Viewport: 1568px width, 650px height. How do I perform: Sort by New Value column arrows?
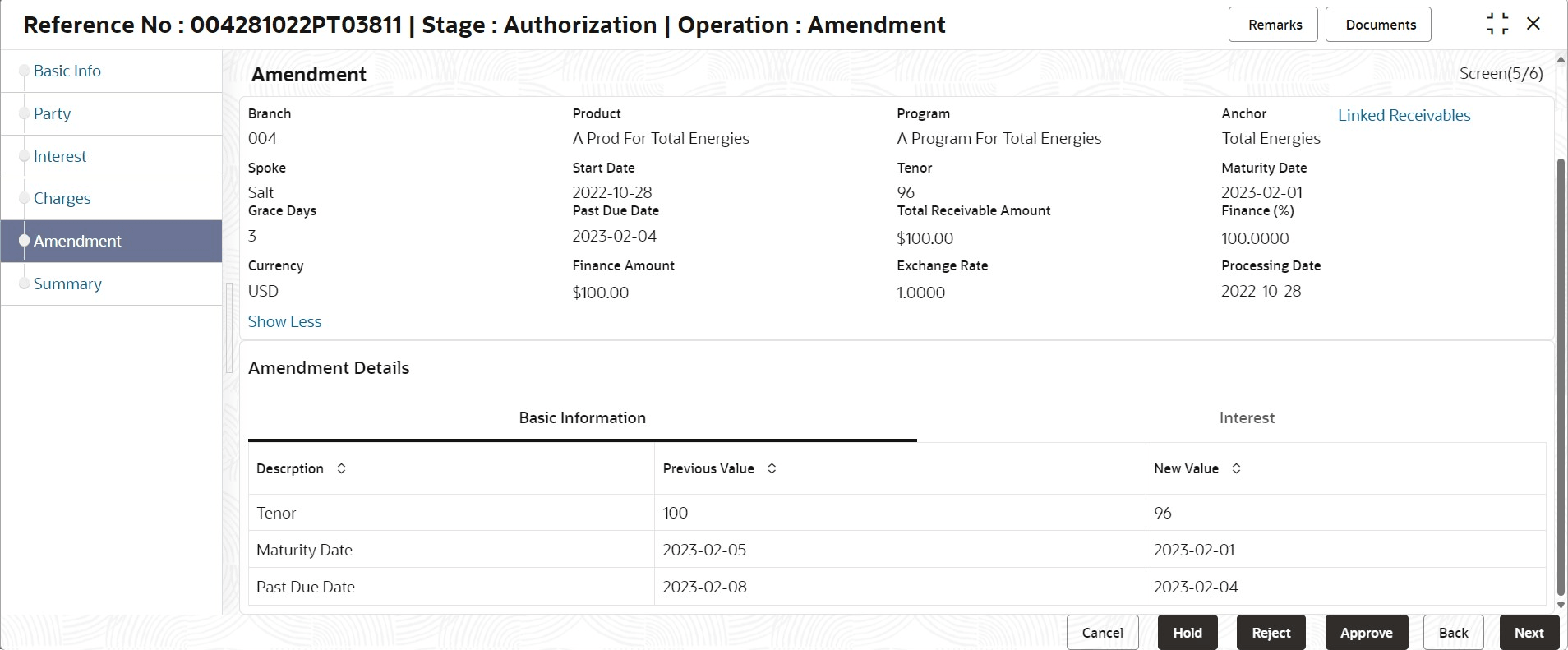click(x=1236, y=468)
